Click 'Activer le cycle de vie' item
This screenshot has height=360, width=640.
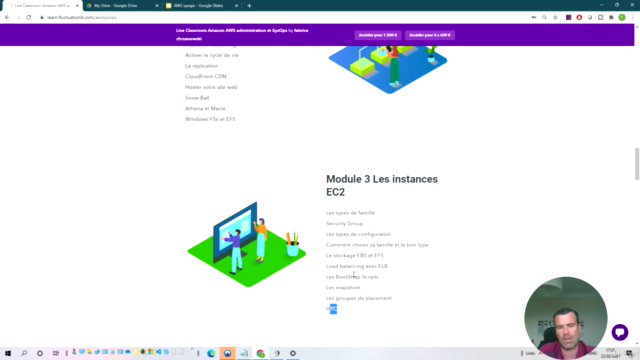coord(211,55)
